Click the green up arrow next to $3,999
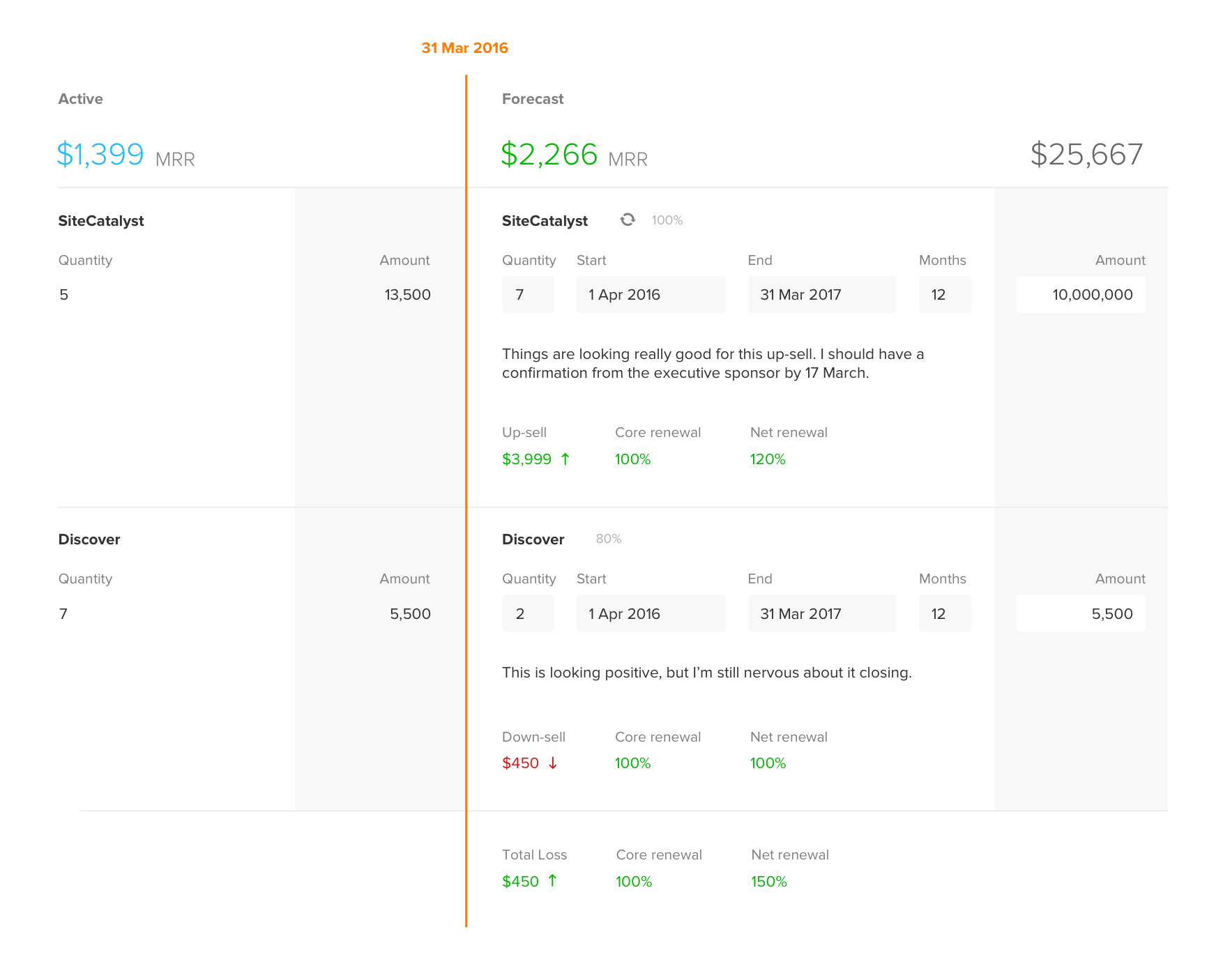Image resolution: width=1223 pixels, height=980 pixels. tap(565, 459)
